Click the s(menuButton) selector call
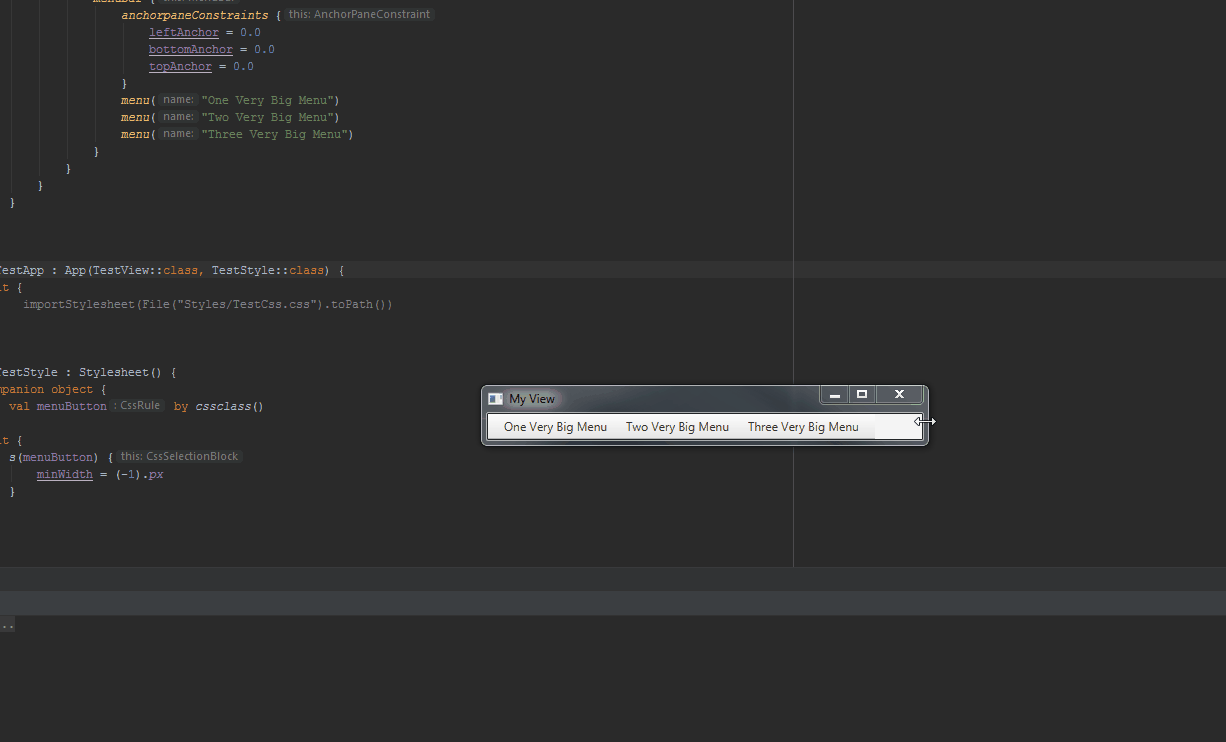The image size is (1226, 742). click(x=54, y=457)
